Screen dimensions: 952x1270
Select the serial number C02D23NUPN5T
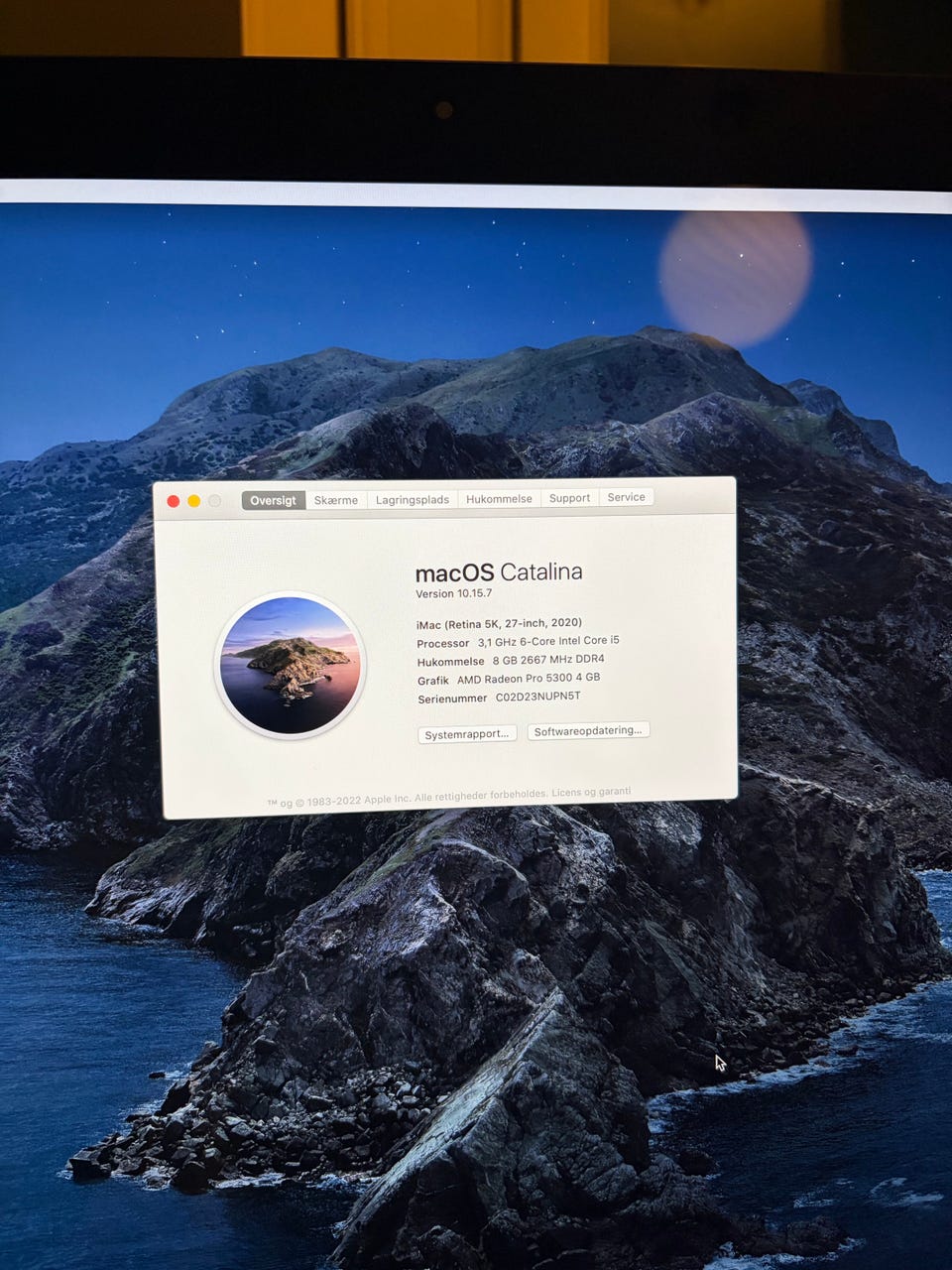[537, 697]
